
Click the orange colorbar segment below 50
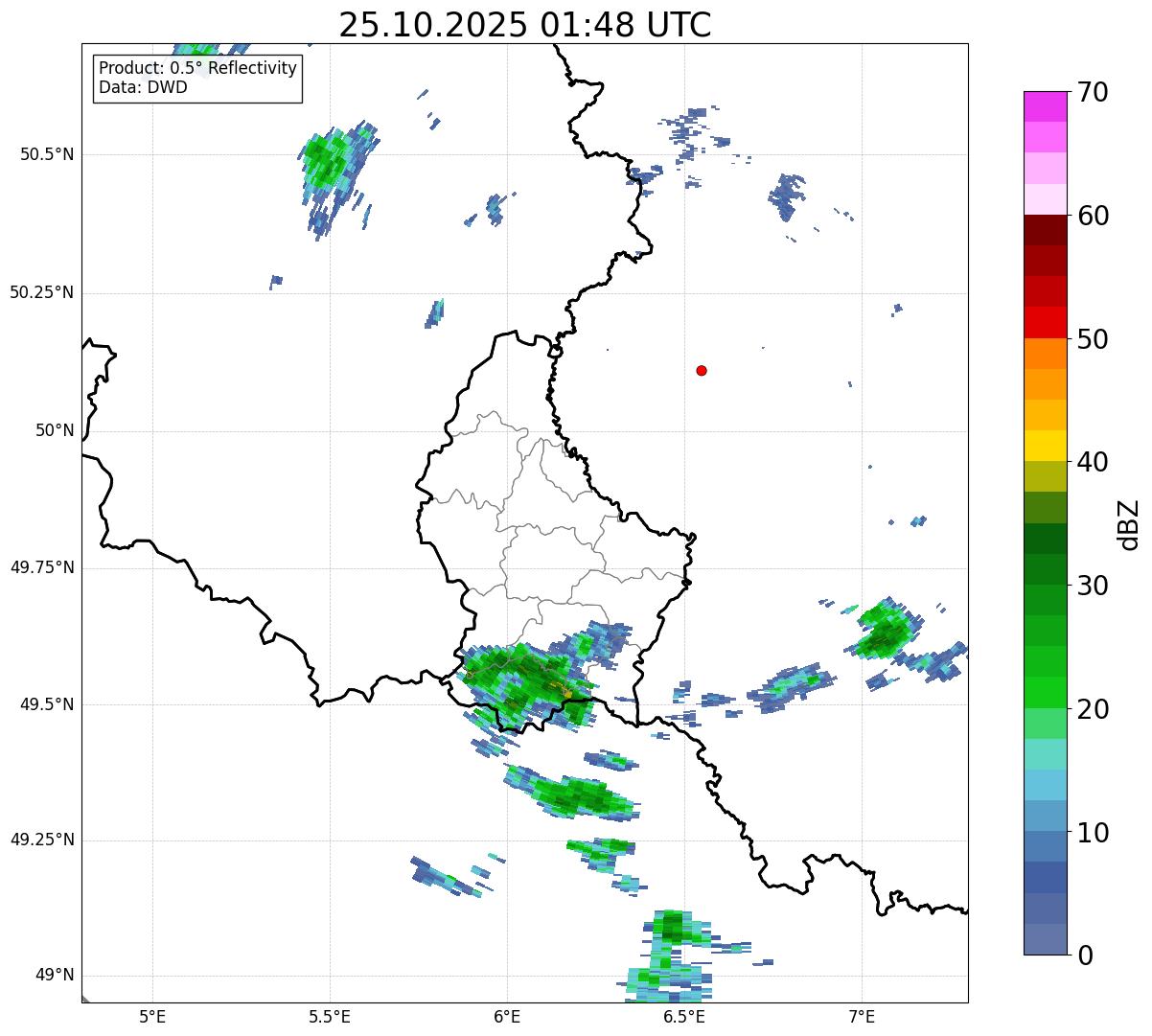tap(1045, 353)
